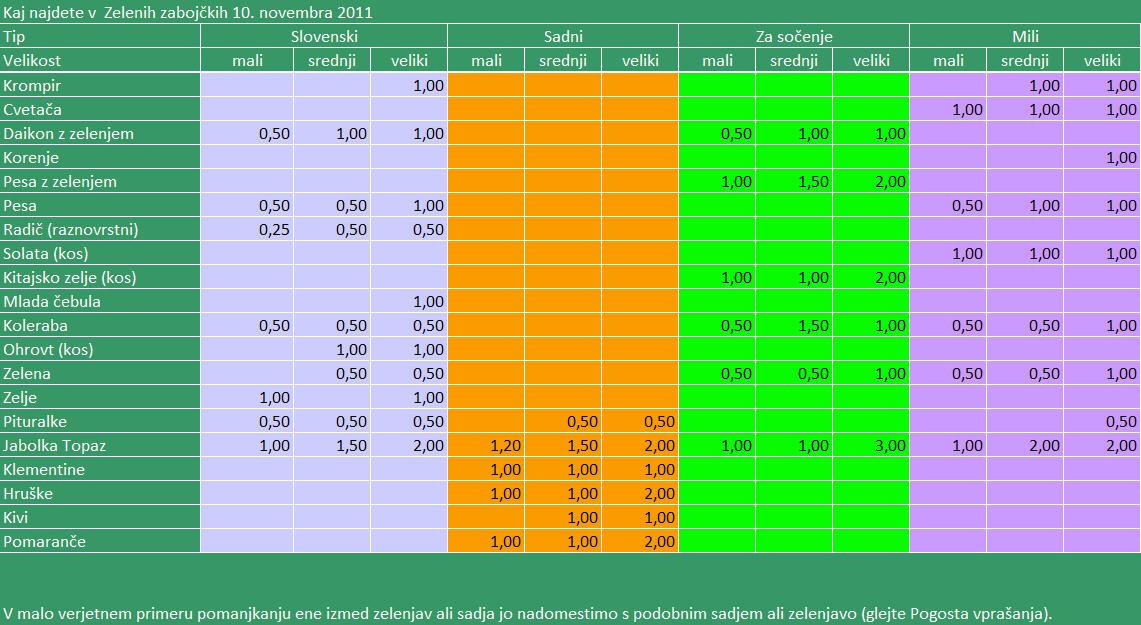The image size is (1141, 625).
Task: Click the Mili column group header
Action: [x=1025, y=37]
